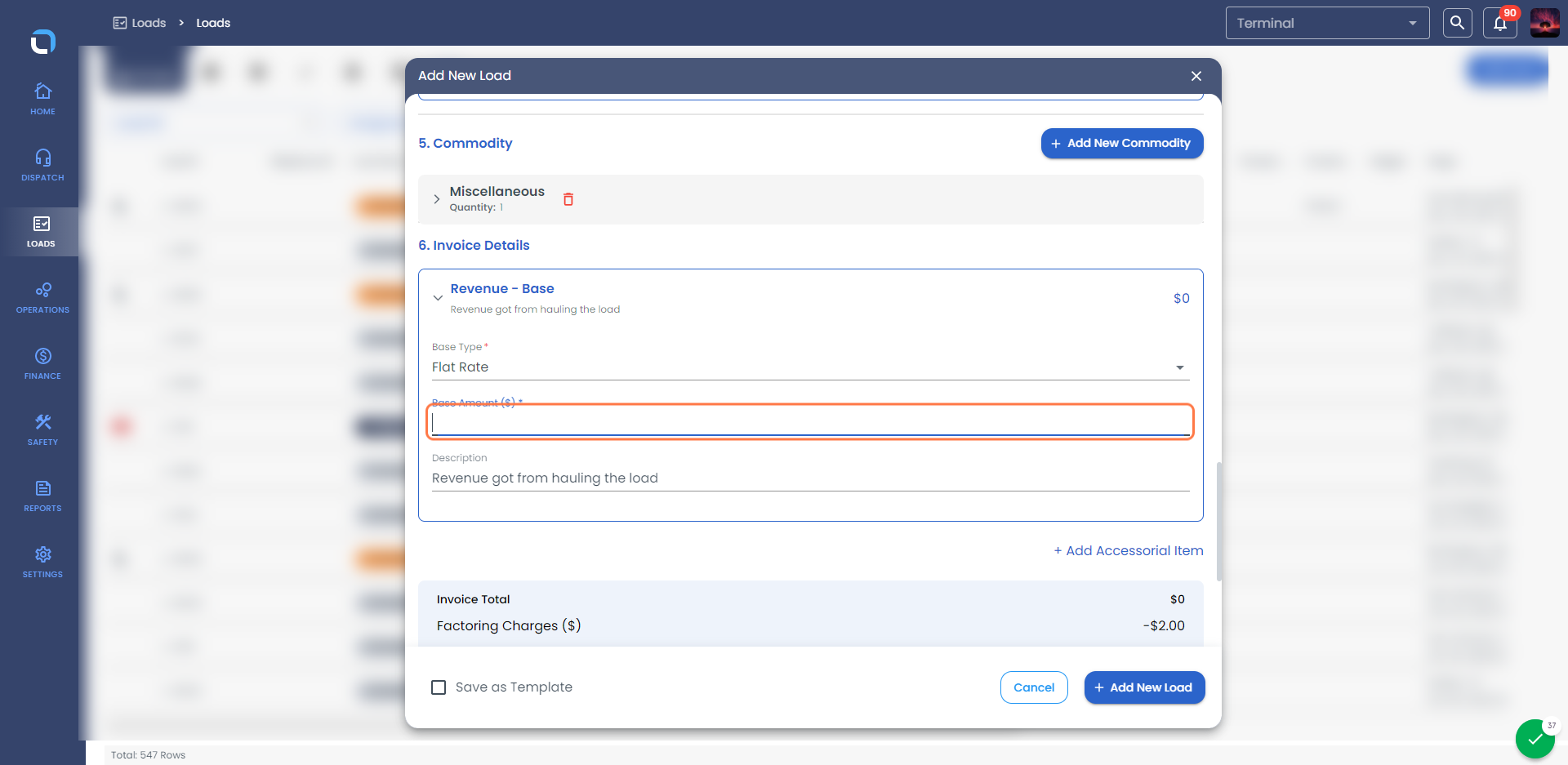The width and height of the screenshot is (1568, 765).
Task: Go to Loads in the sidebar
Action: [41, 231]
